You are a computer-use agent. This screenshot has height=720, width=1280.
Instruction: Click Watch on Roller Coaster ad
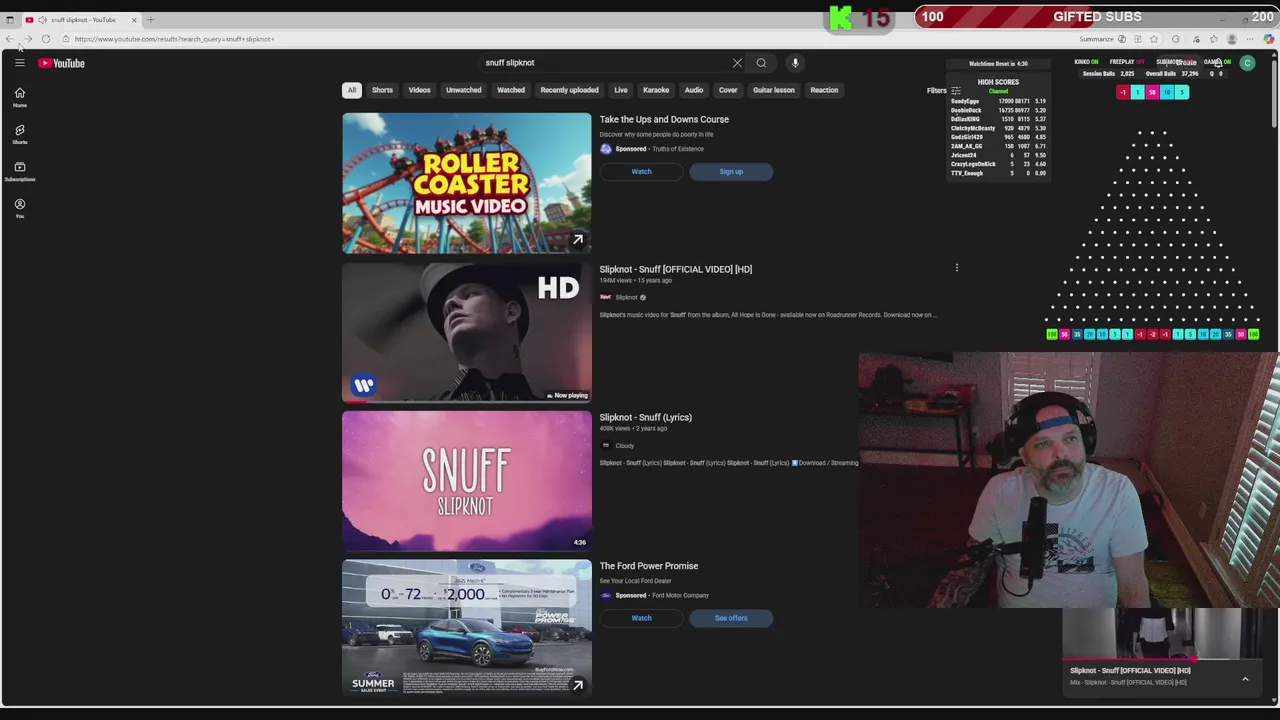point(641,172)
